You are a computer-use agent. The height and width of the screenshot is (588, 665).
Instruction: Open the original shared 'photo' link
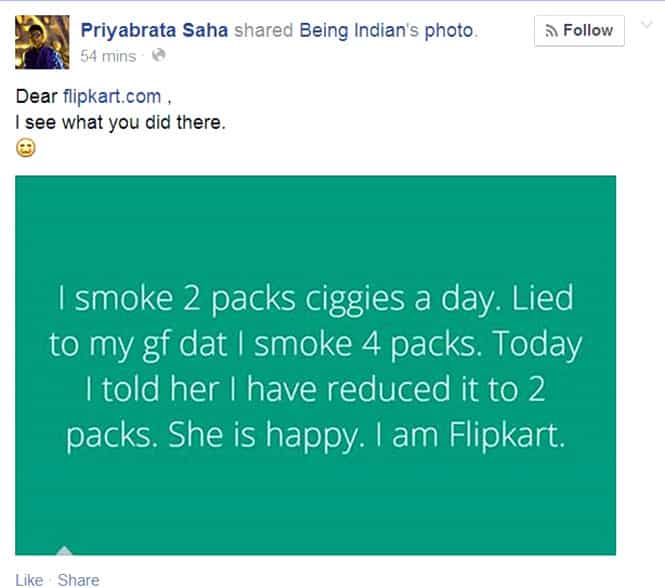tap(449, 31)
